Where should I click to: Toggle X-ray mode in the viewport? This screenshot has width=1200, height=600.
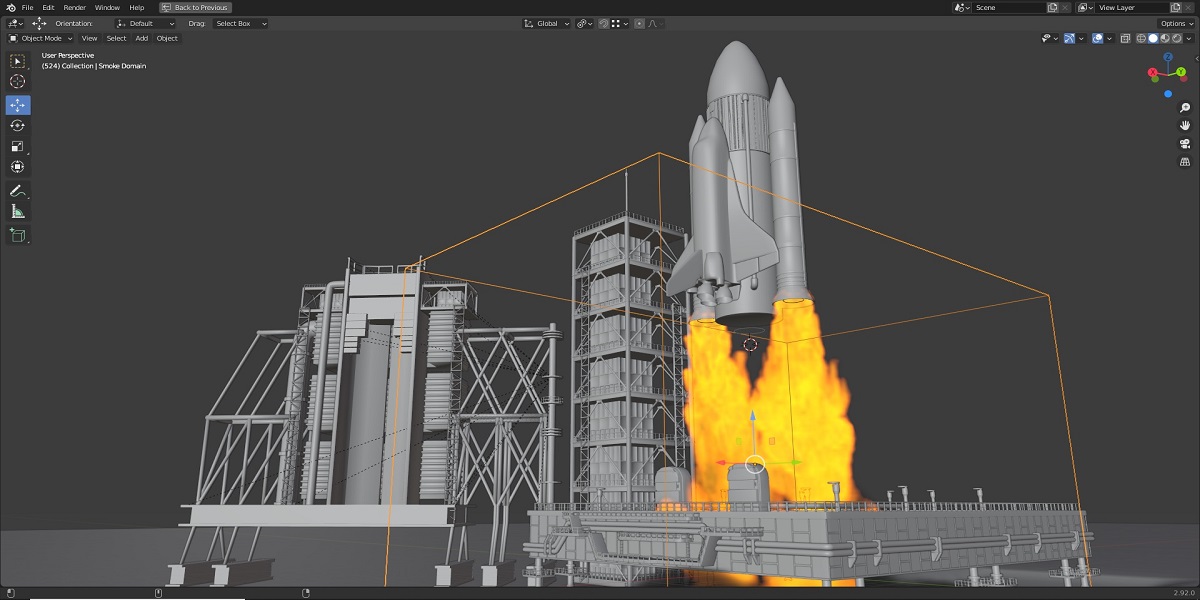(x=1124, y=38)
